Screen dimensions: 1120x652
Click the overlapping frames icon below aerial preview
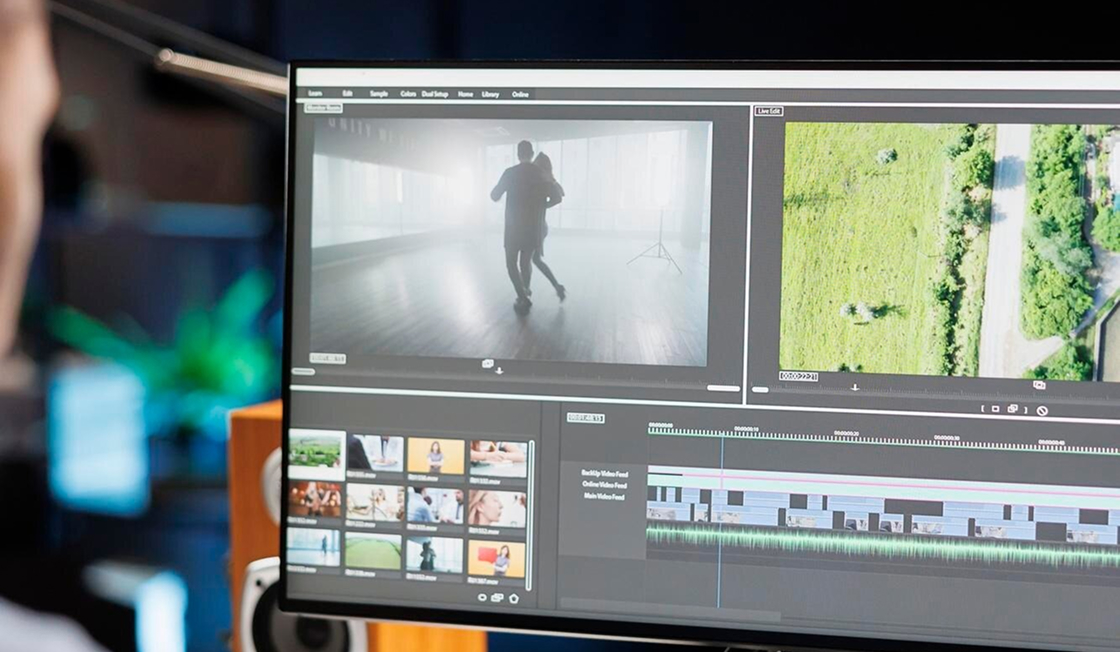tap(1013, 409)
